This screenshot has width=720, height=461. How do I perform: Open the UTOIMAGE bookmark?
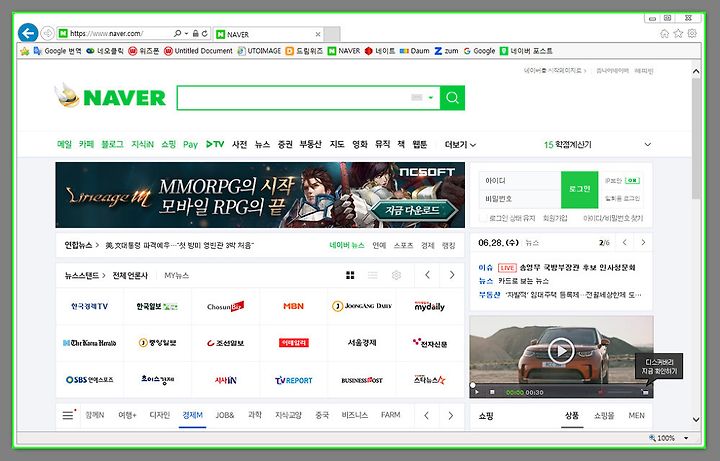[x=259, y=51]
